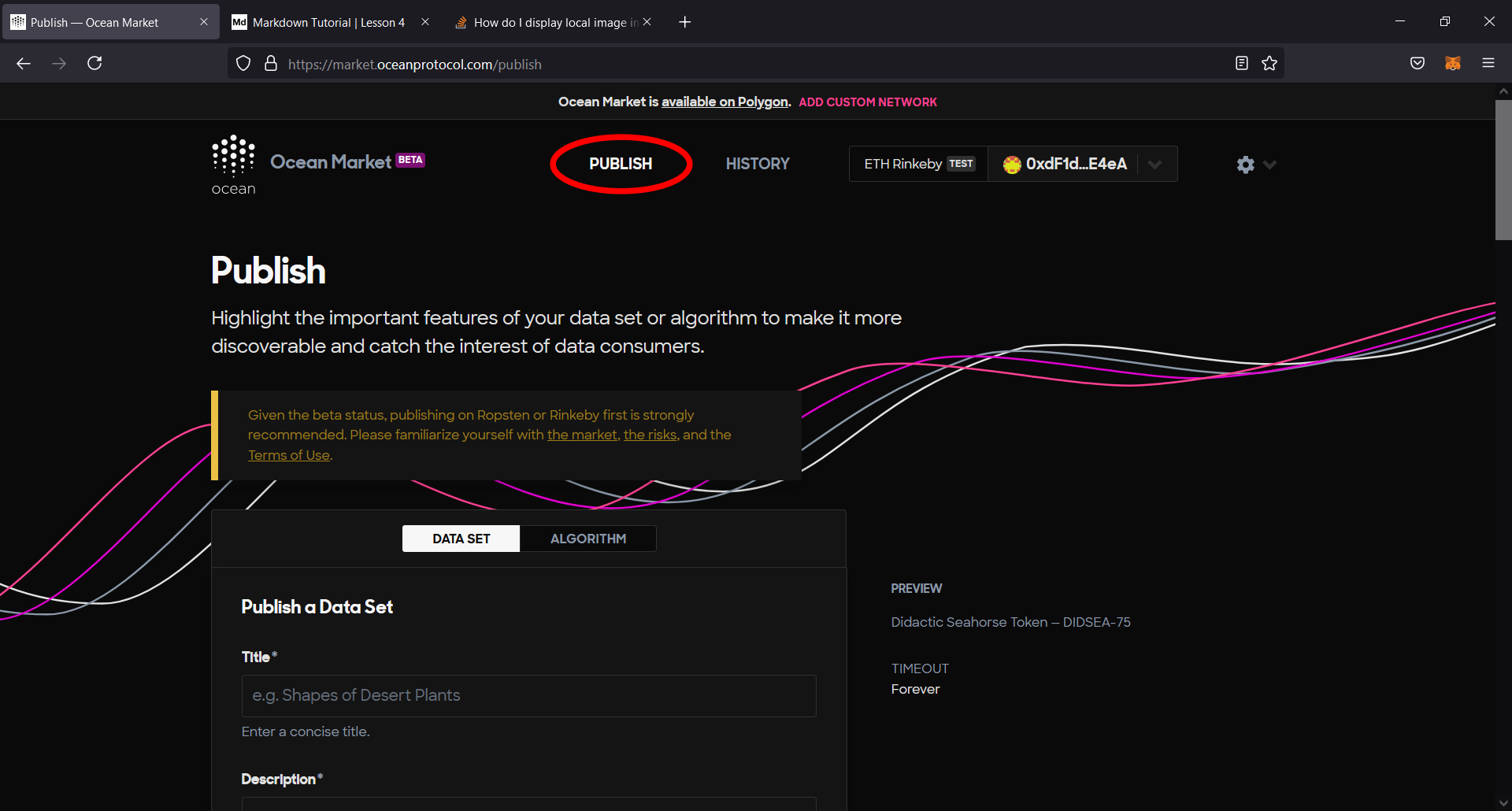
Task: Select the DATA SET tab
Action: 461,539
